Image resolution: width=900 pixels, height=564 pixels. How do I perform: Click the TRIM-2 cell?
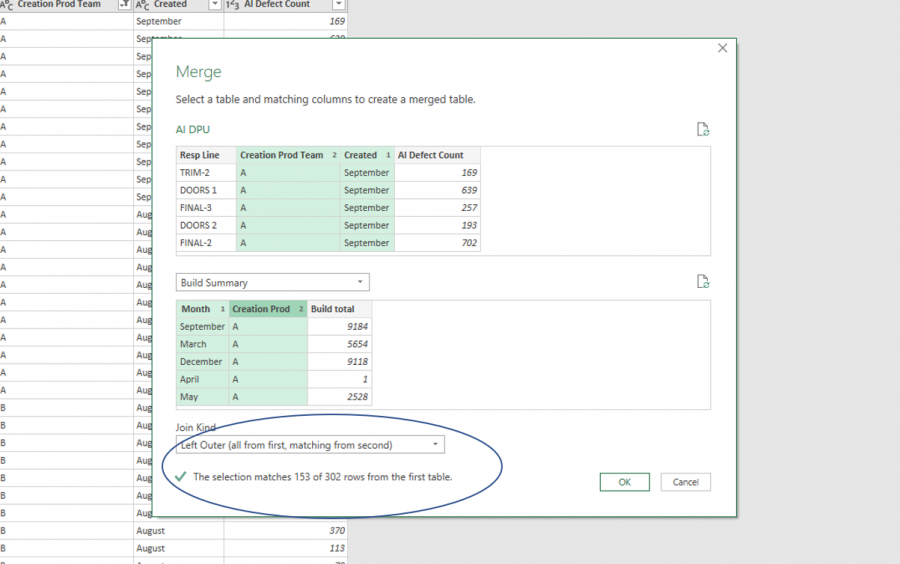206,173
